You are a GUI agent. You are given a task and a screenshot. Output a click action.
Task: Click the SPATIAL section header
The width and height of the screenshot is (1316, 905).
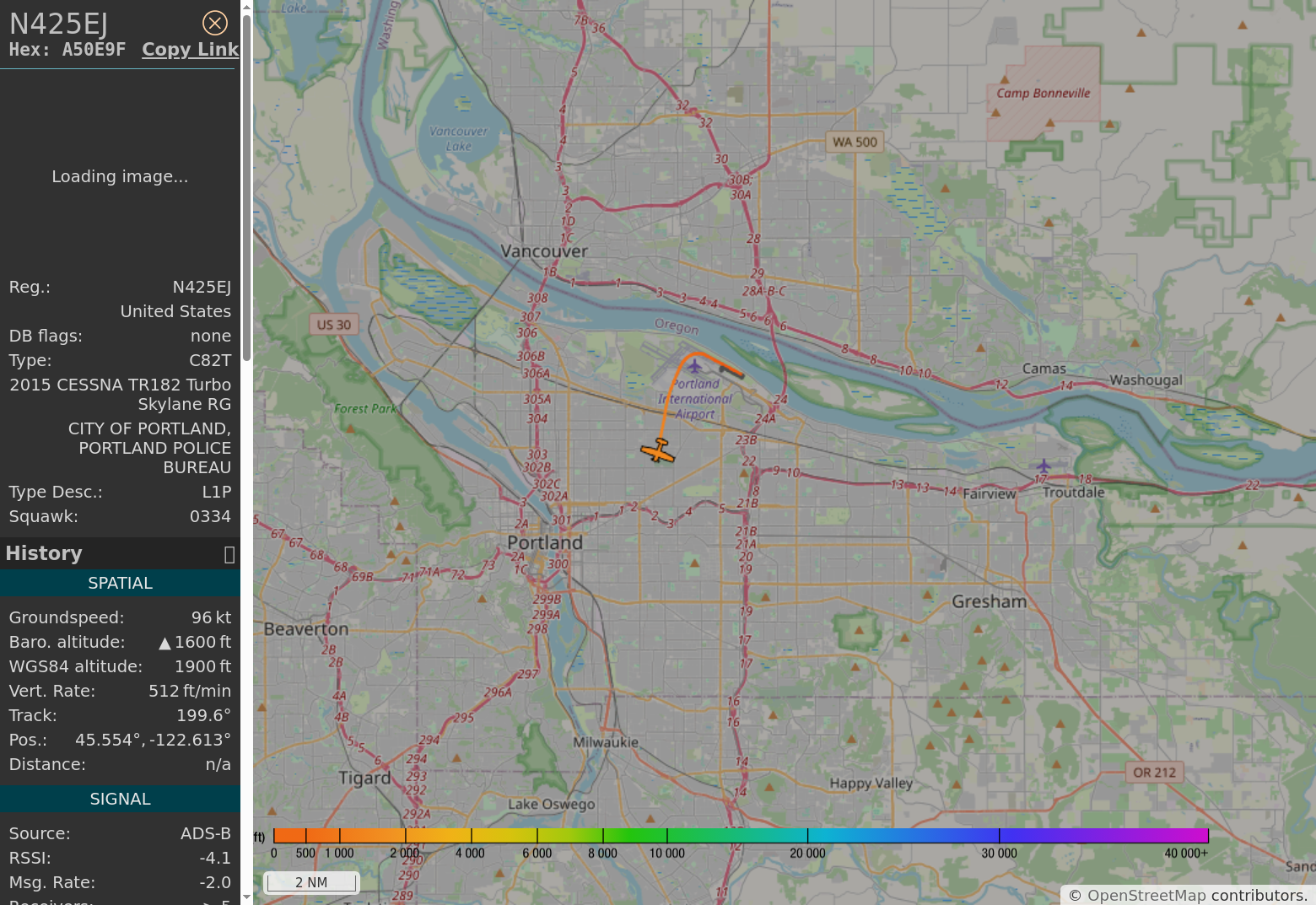[x=120, y=584]
